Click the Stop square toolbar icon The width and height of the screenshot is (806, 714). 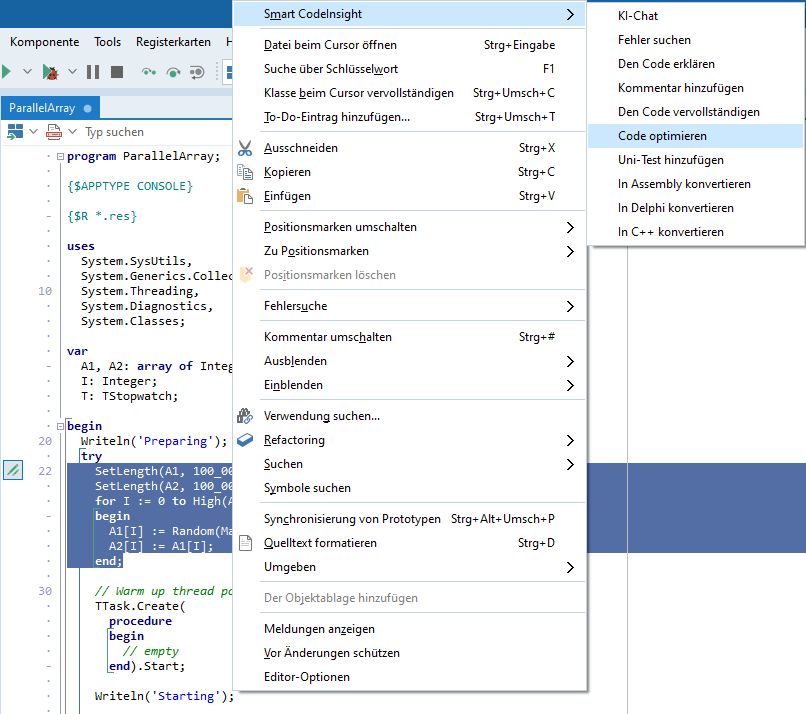point(117,72)
